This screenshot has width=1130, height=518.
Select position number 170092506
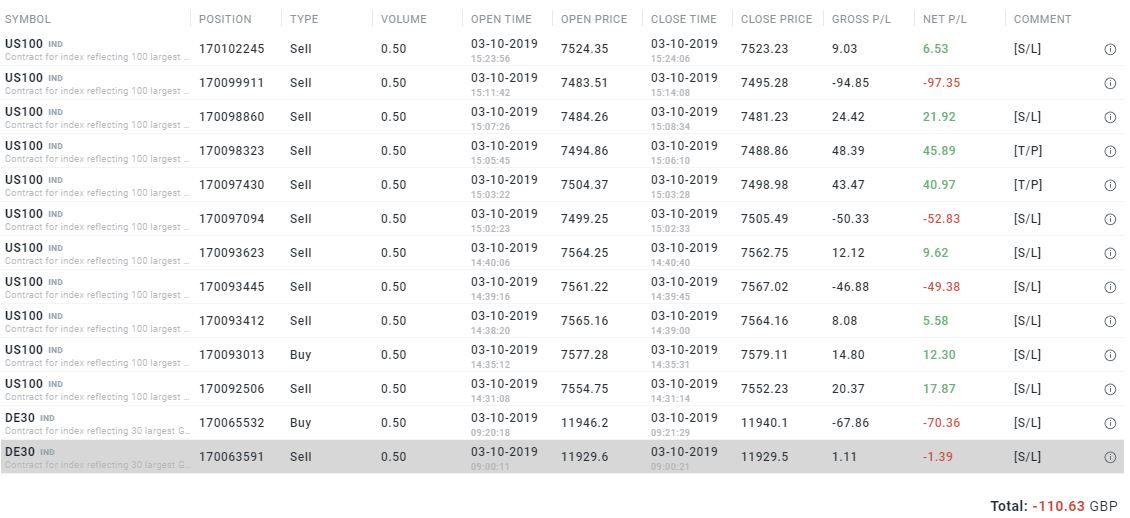[x=231, y=389]
